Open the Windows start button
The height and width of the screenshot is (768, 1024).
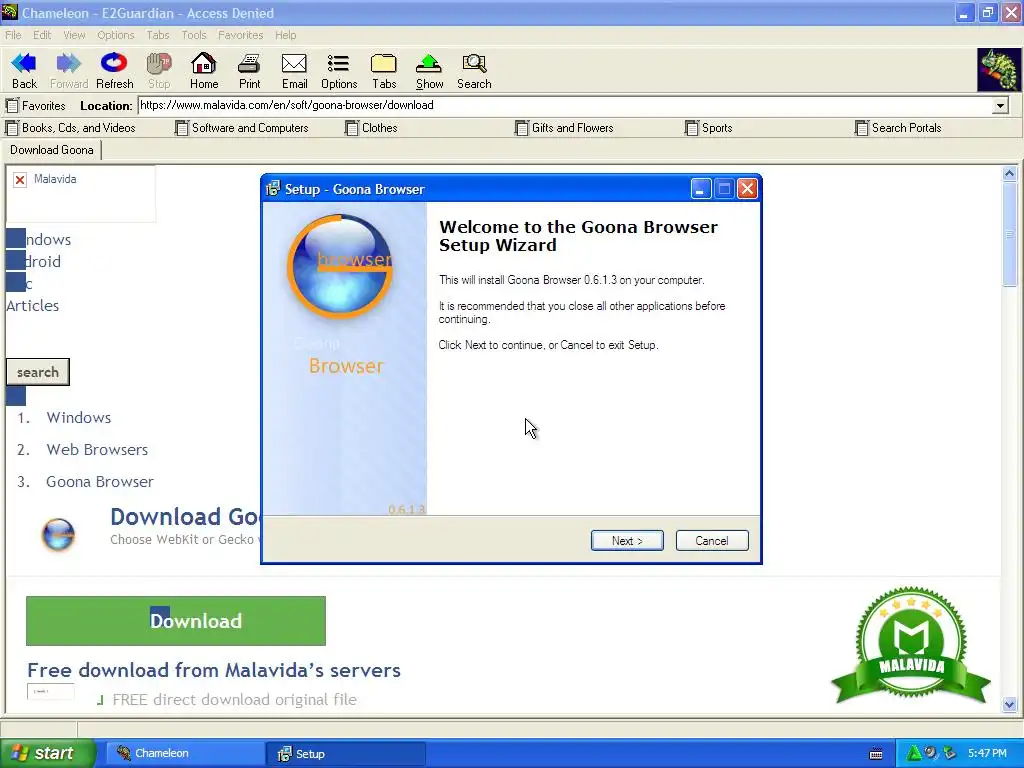tap(47, 754)
